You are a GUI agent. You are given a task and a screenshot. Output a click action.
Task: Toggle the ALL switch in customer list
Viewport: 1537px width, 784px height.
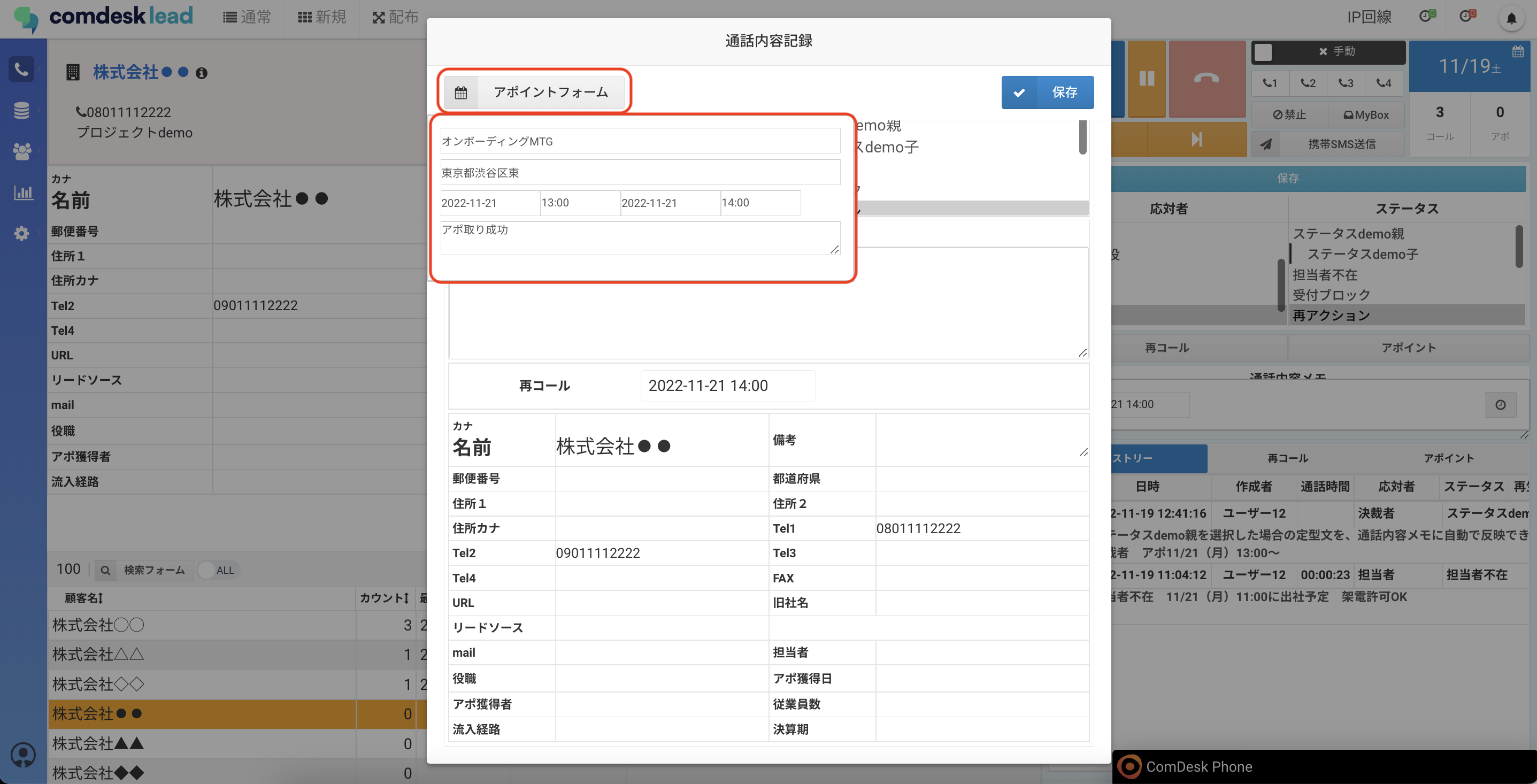click(217, 570)
